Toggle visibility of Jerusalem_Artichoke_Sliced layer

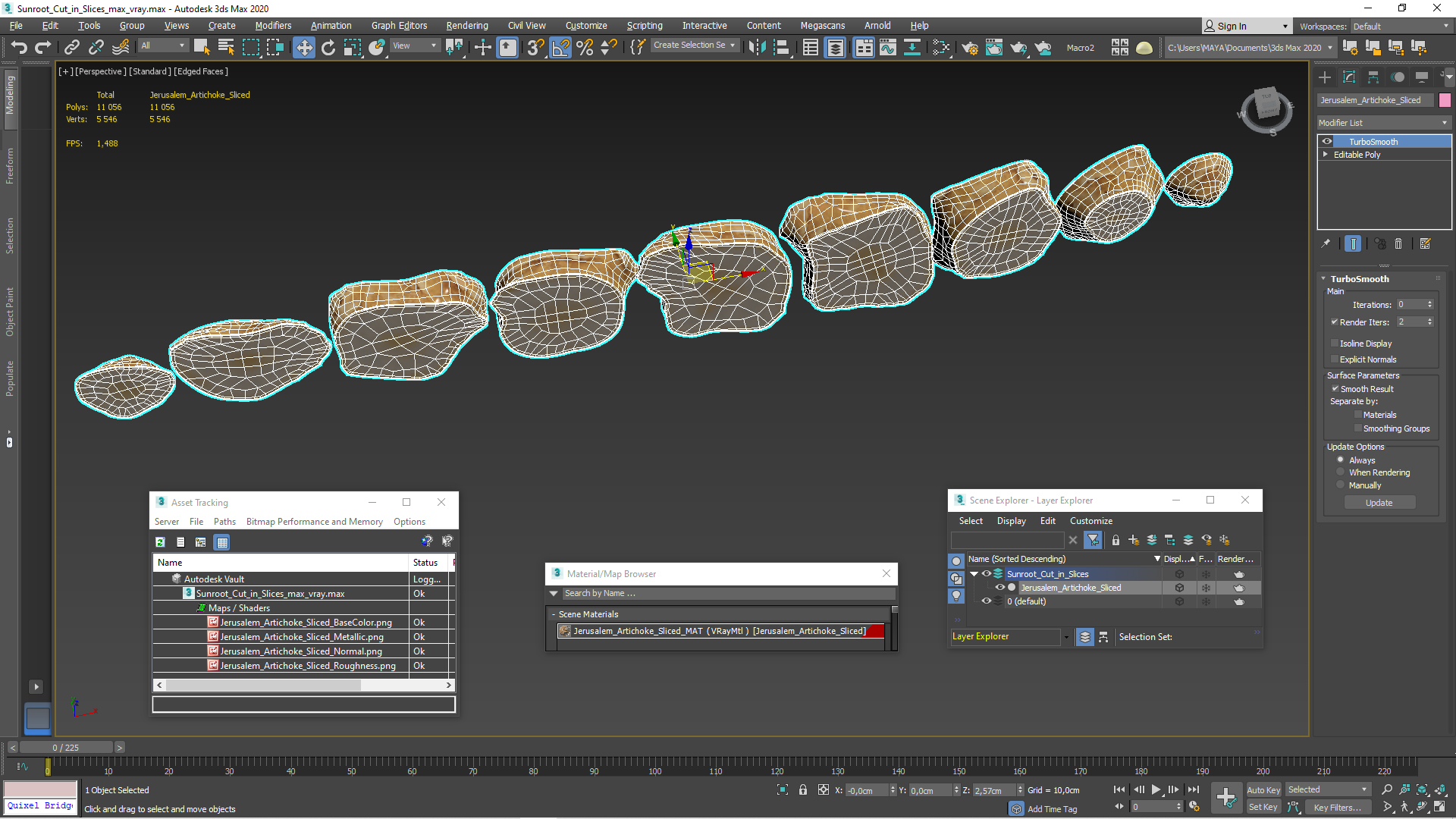pyautogui.click(x=988, y=587)
